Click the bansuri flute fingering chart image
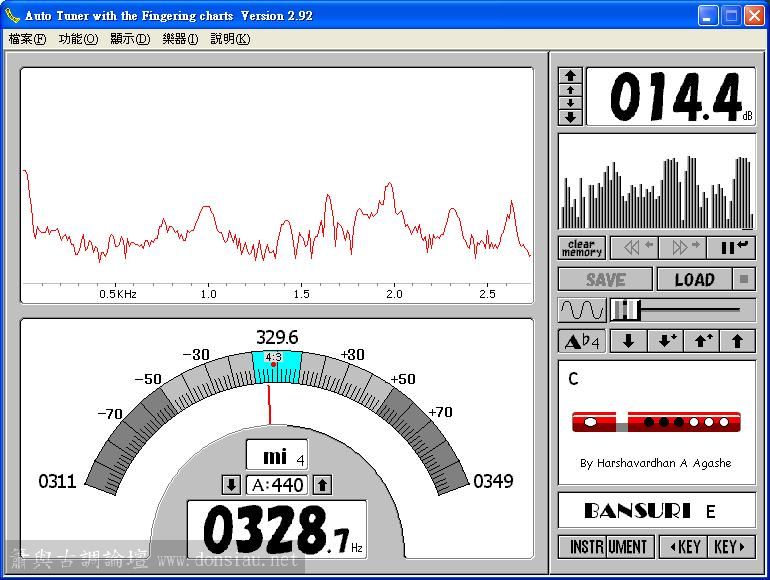This screenshot has height=580, width=770. tap(656, 422)
